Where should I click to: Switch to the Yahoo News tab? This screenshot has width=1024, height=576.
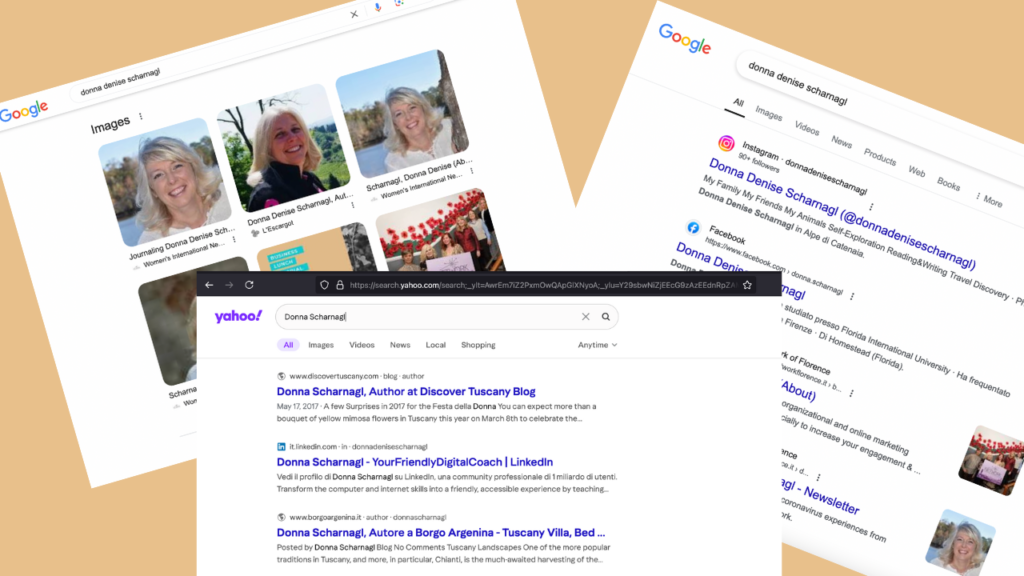point(400,345)
